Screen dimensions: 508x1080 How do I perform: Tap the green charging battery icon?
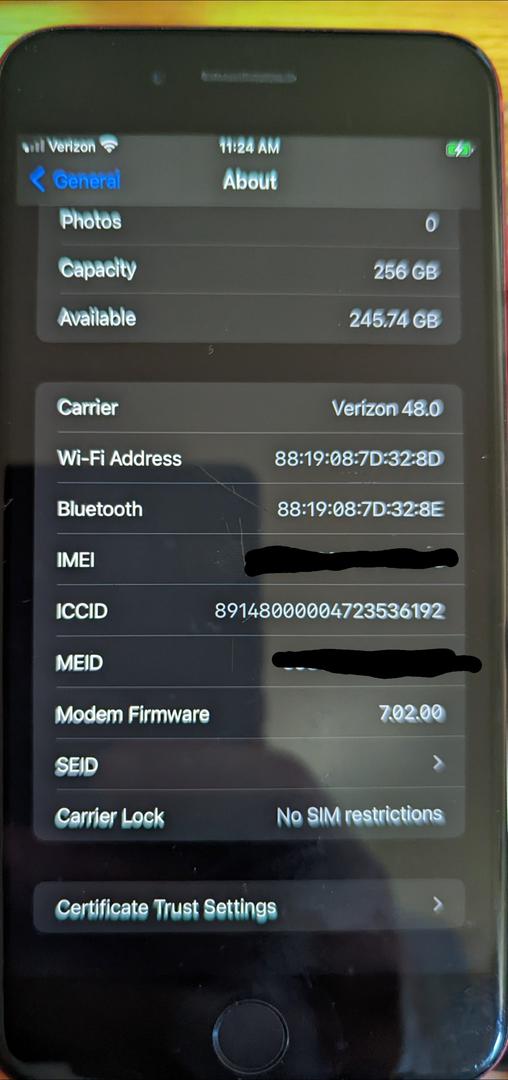click(460, 149)
